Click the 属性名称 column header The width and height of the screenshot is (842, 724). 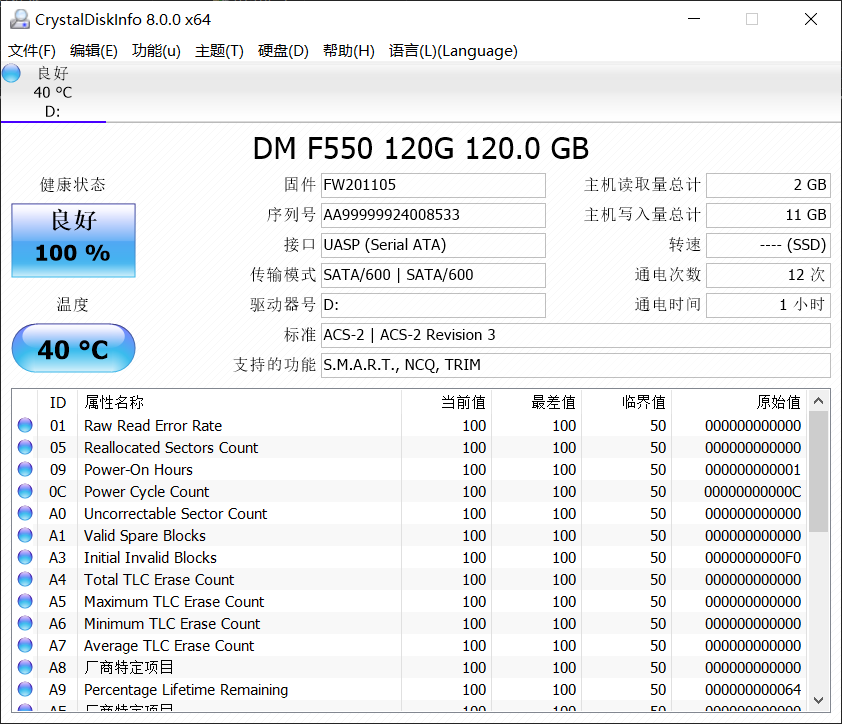(239, 402)
